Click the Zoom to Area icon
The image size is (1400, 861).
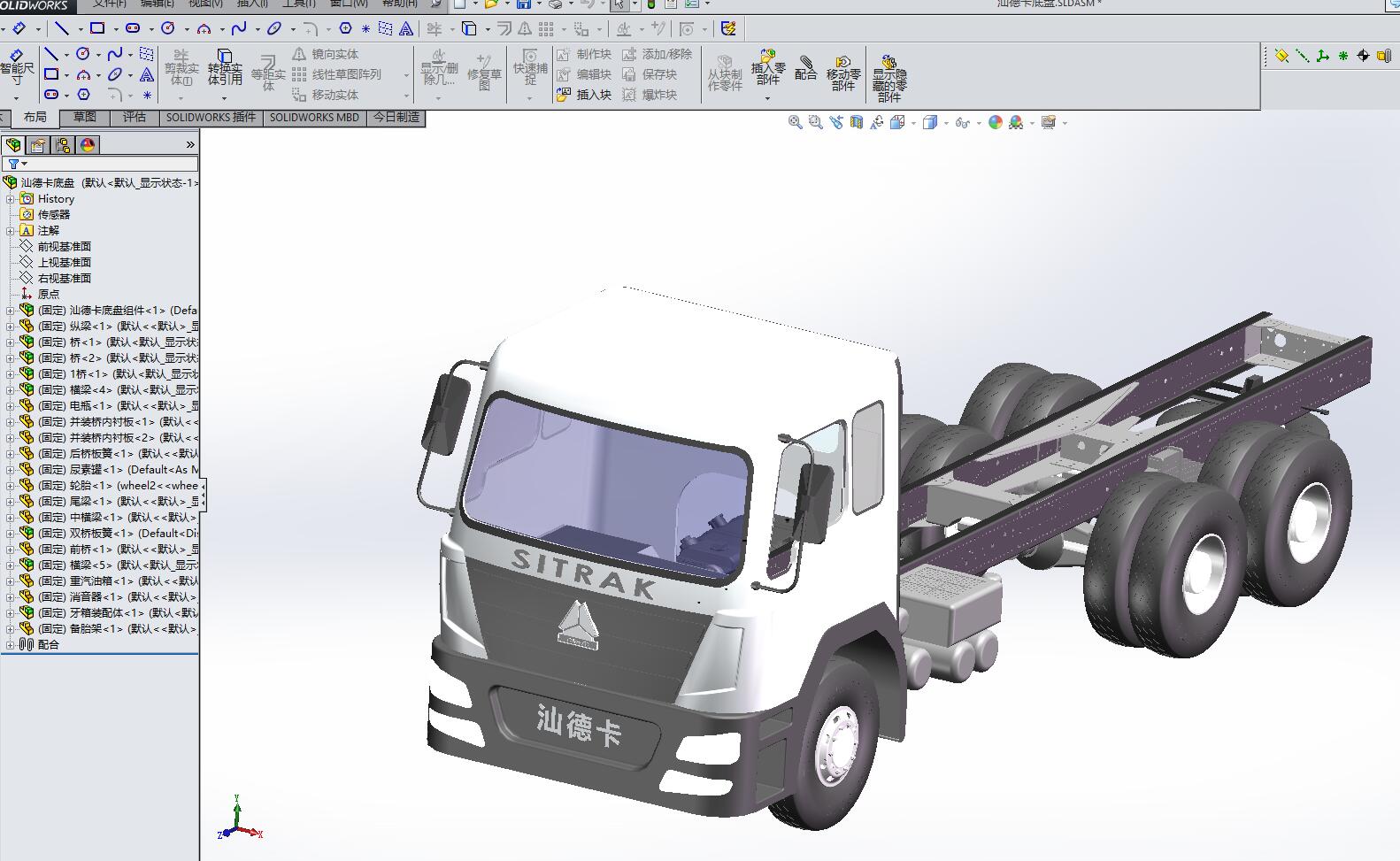[816, 123]
